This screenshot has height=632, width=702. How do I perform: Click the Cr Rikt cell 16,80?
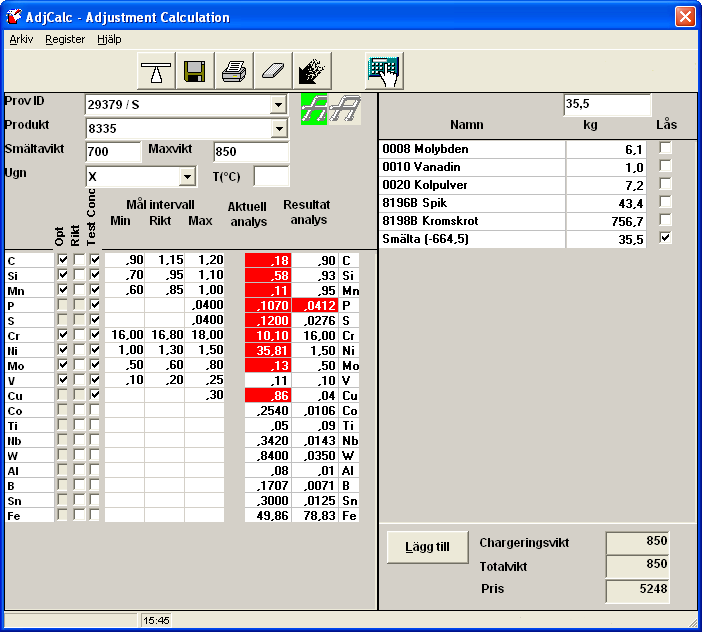164,335
